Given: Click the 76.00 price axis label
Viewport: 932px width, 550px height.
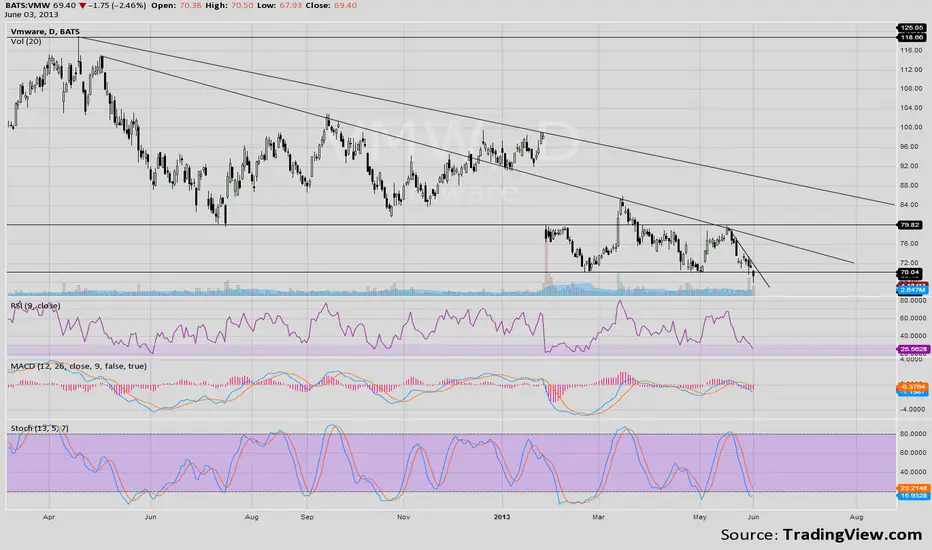Looking at the screenshot, I should point(911,244).
